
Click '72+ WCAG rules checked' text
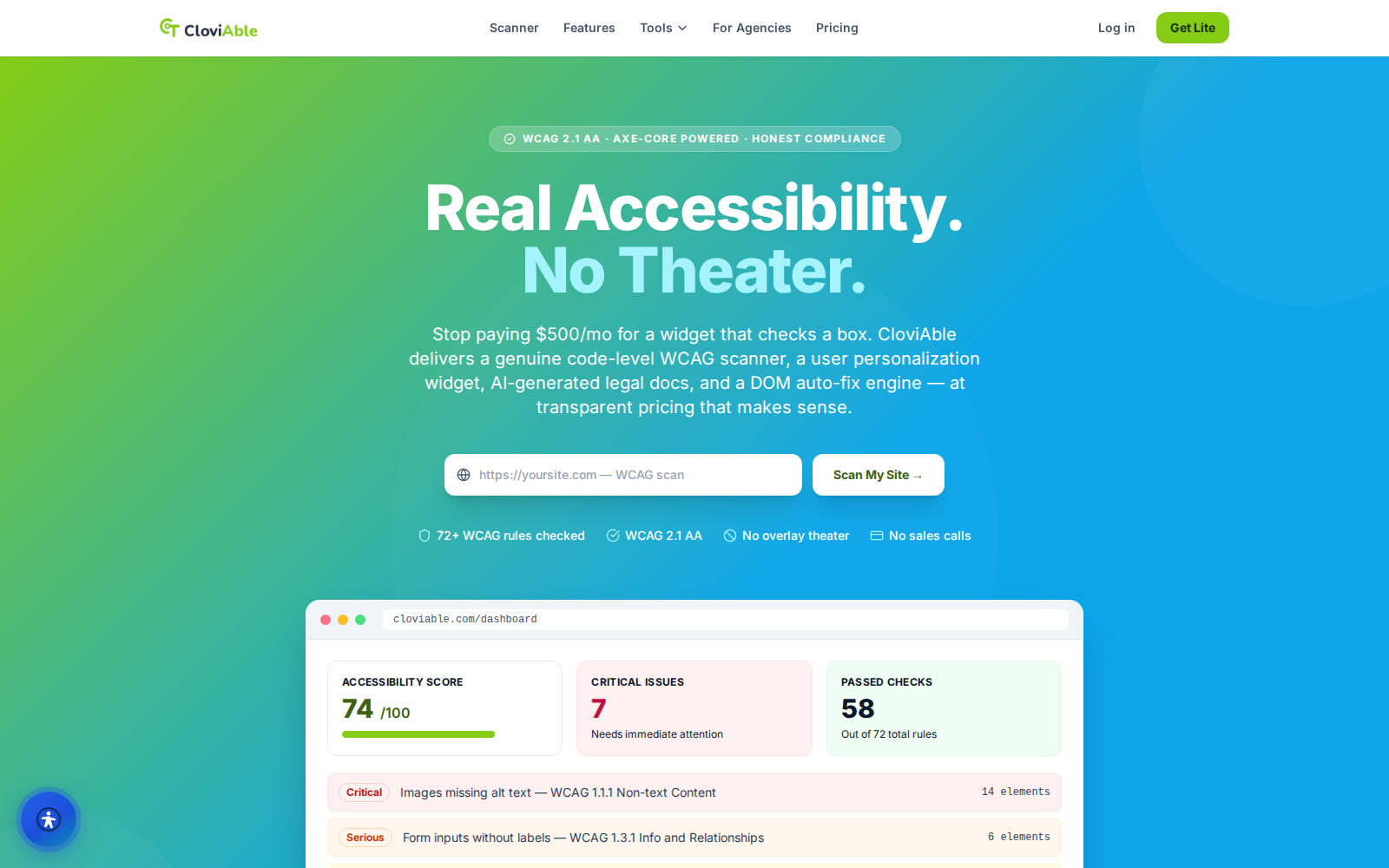click(x=510, y=536)
